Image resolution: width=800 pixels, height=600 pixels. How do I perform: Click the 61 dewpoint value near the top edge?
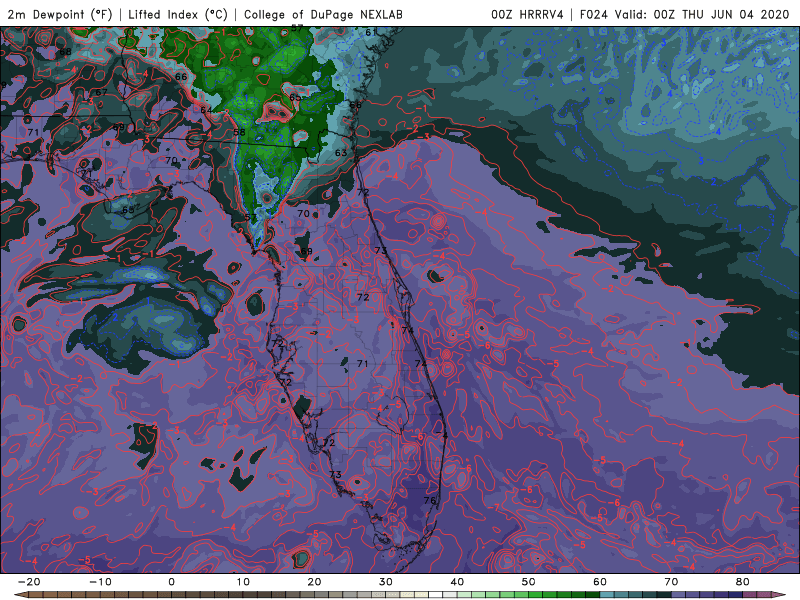coord(371,32)
